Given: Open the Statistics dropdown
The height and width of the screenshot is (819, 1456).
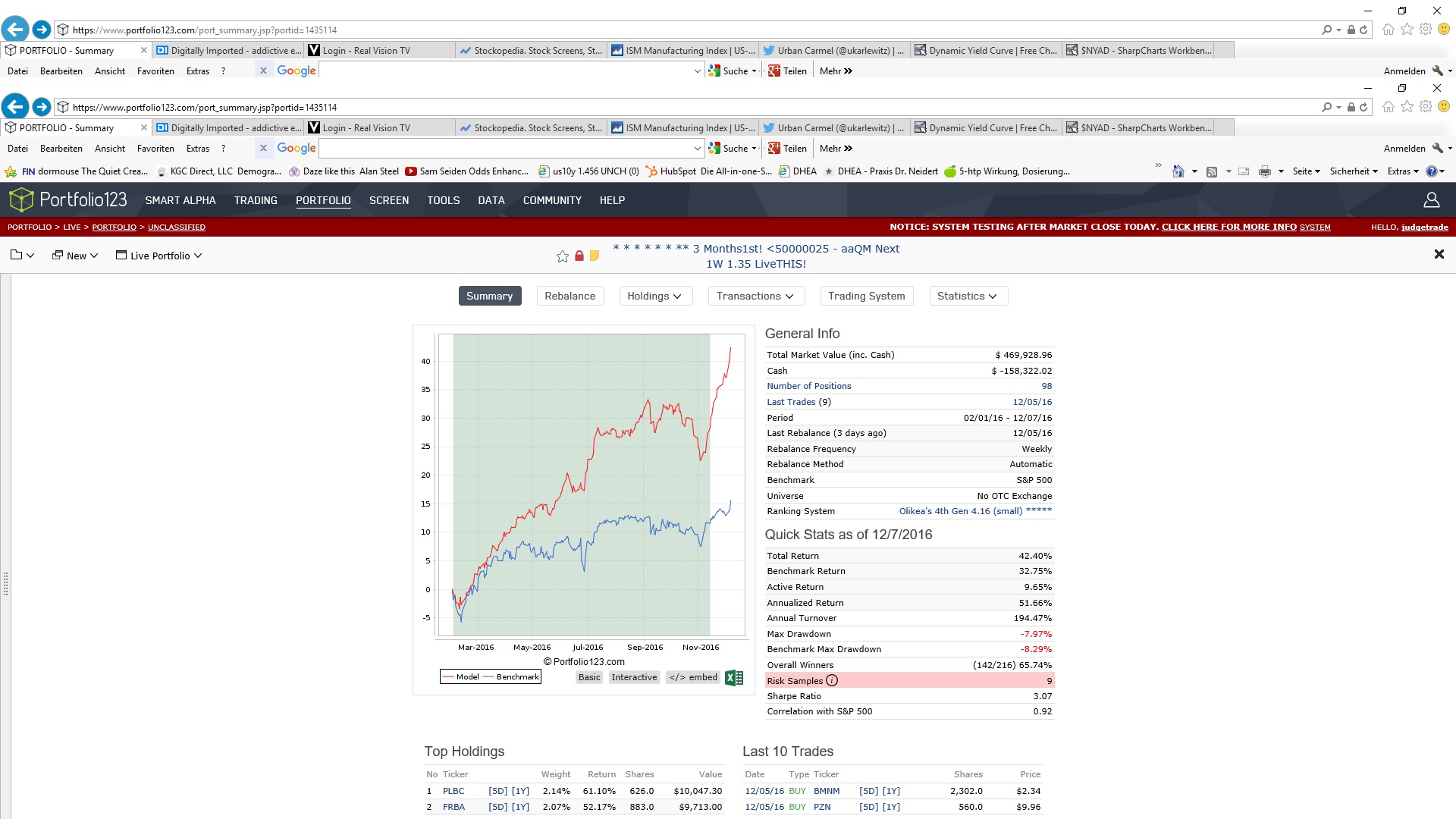Looking at the screenshot, I should [968, 296].
